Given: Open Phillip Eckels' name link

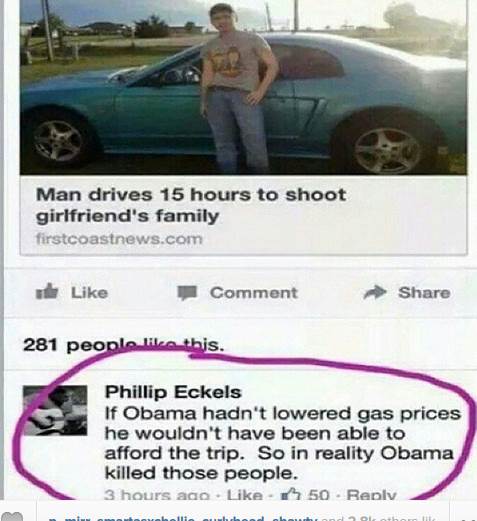Looking at the screenshot, I should tap(173, 392).
